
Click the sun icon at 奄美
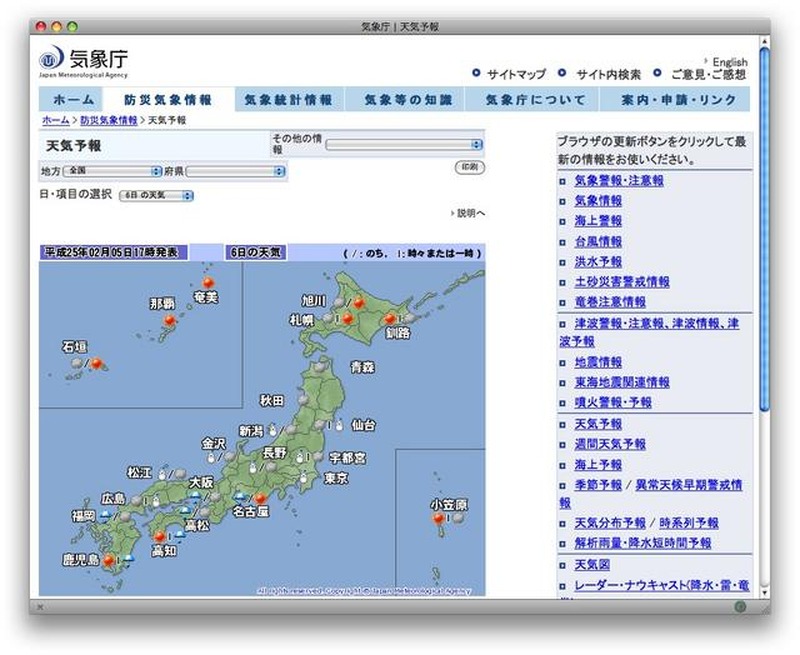click(x=208, y=283)
